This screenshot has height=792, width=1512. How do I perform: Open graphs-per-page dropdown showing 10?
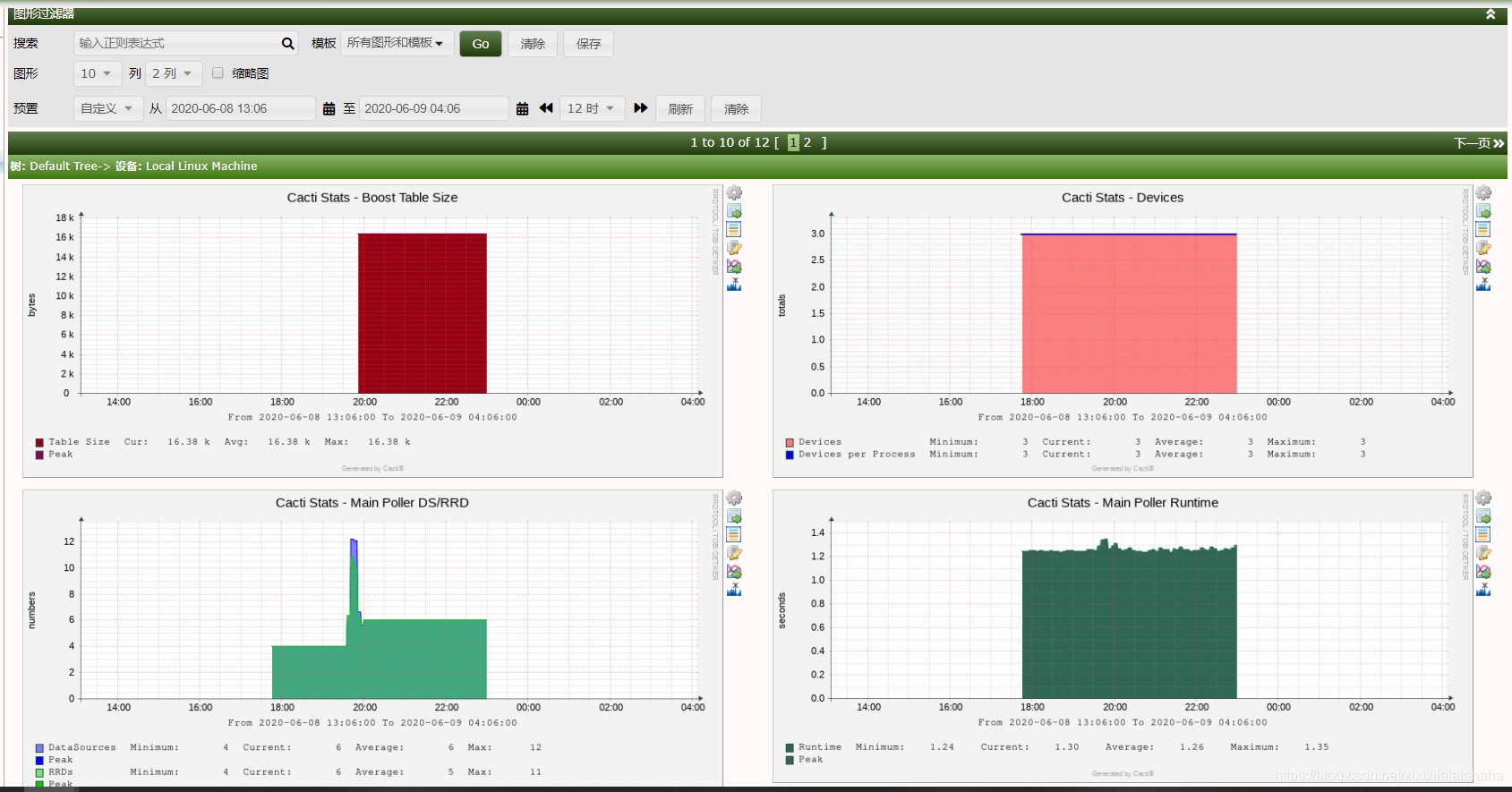pyautogui.click(x=97, y=73)
